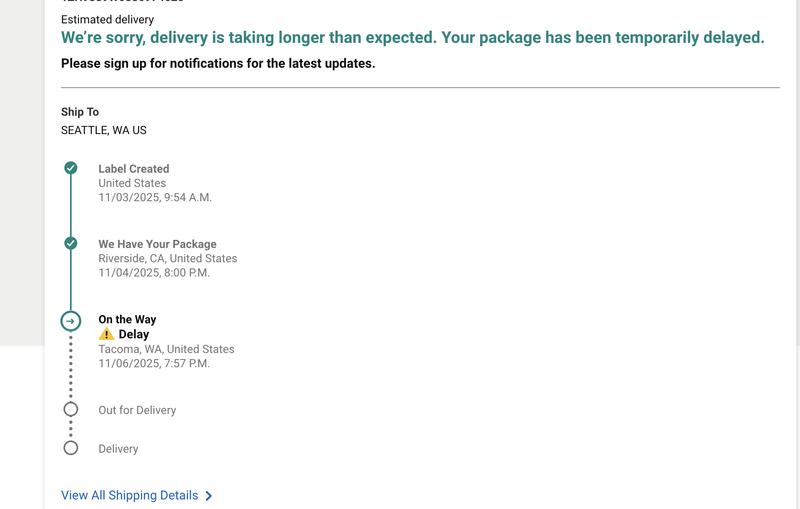Screen dimensions: 800x509
Task: Click the delivery delayed apology headline
Action: point(412,38)
